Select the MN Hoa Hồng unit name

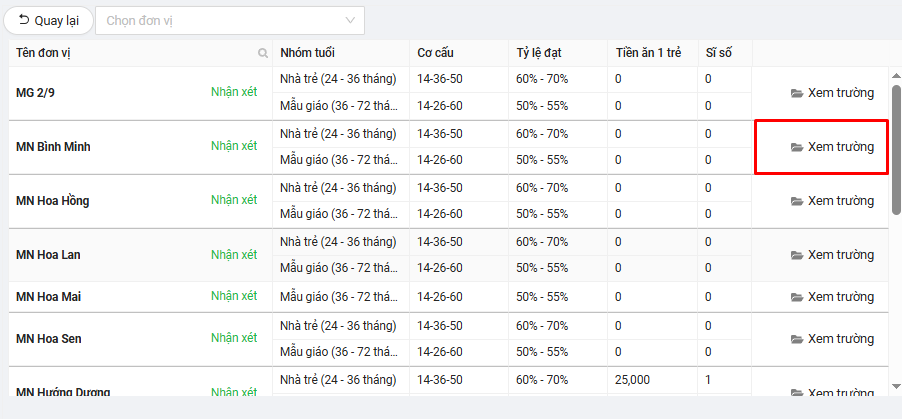53,201
